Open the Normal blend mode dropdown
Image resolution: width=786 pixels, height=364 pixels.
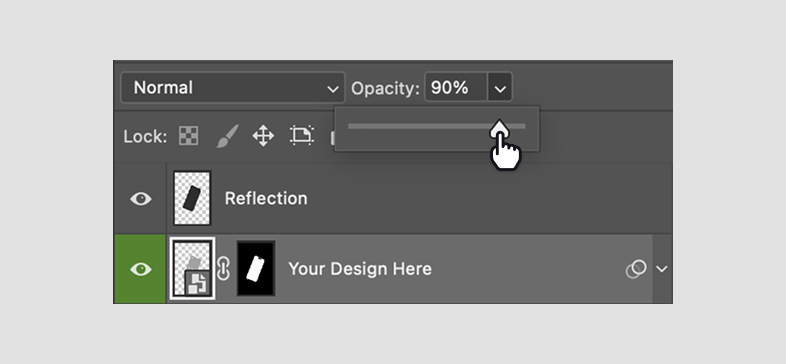click(x=233, y=88)
